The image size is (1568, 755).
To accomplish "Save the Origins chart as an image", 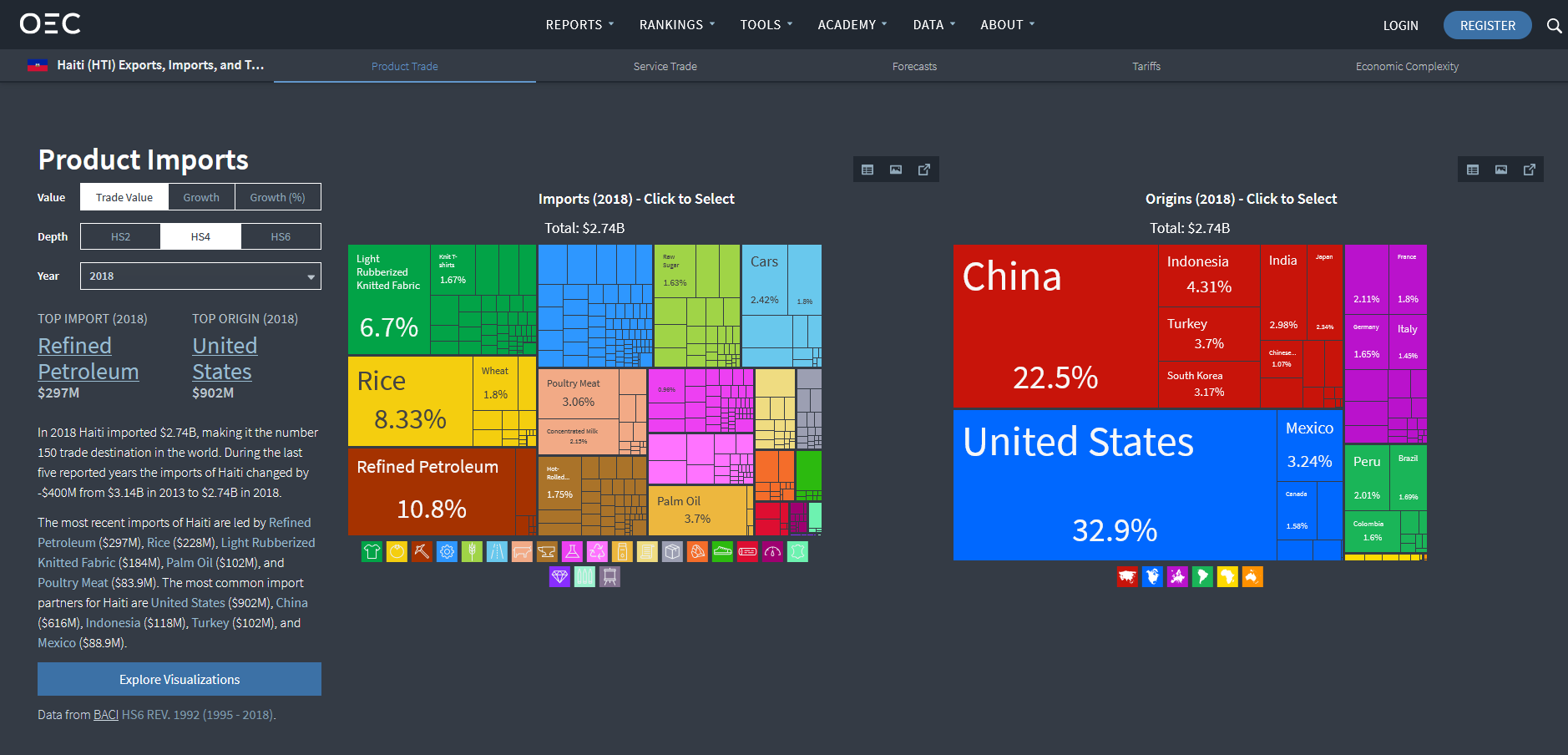I will tap(1500, 170).
